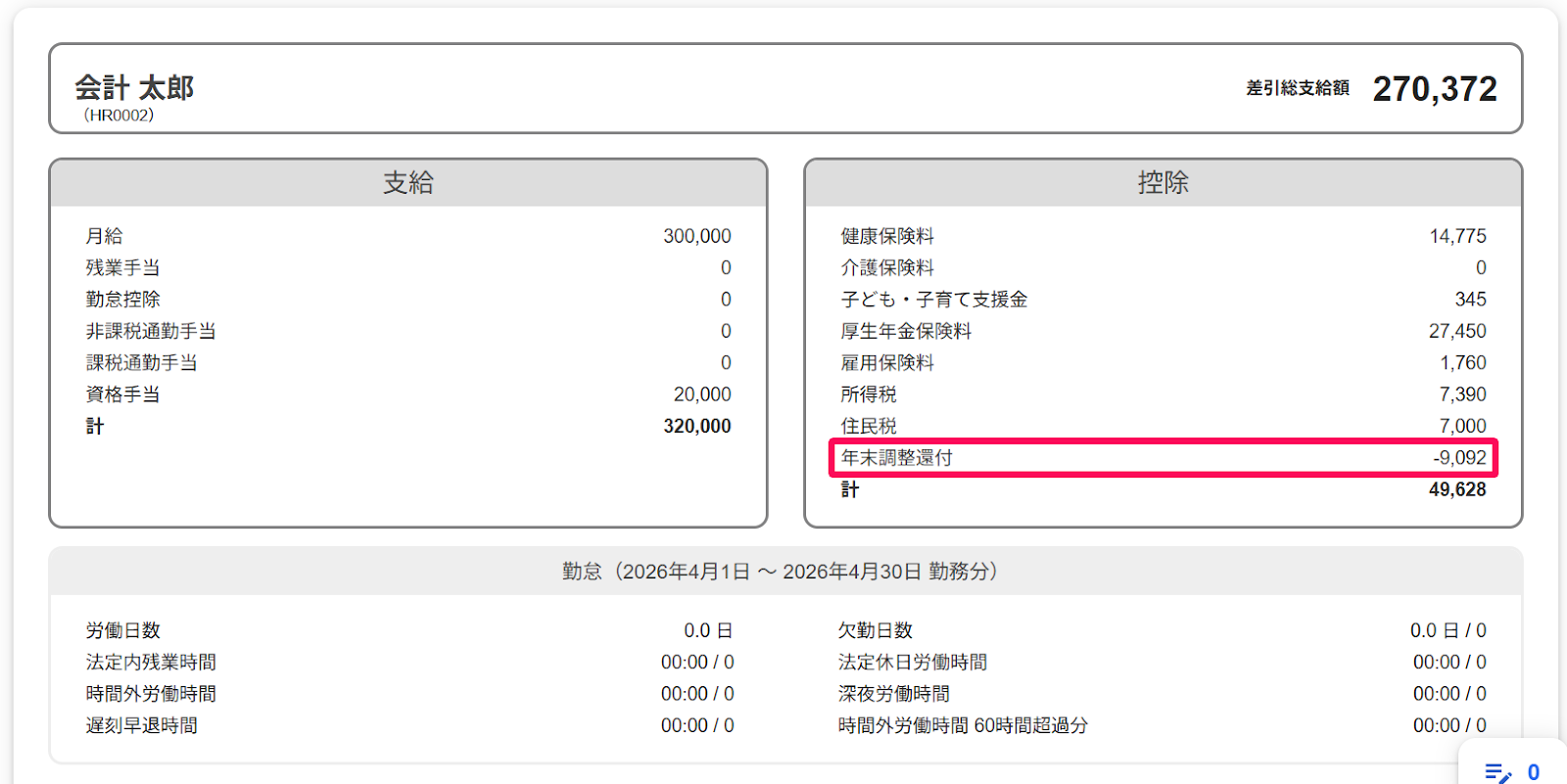
Task: Click the 雇用保険料 label
Action: point(887,362)
